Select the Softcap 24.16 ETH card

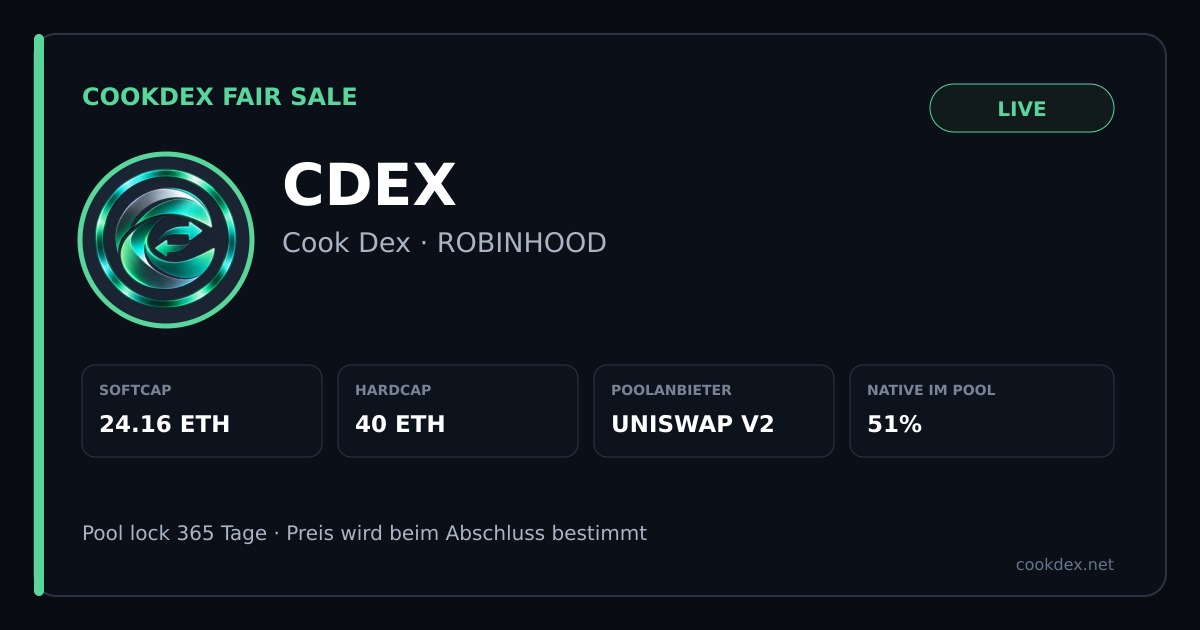[202, 411]
